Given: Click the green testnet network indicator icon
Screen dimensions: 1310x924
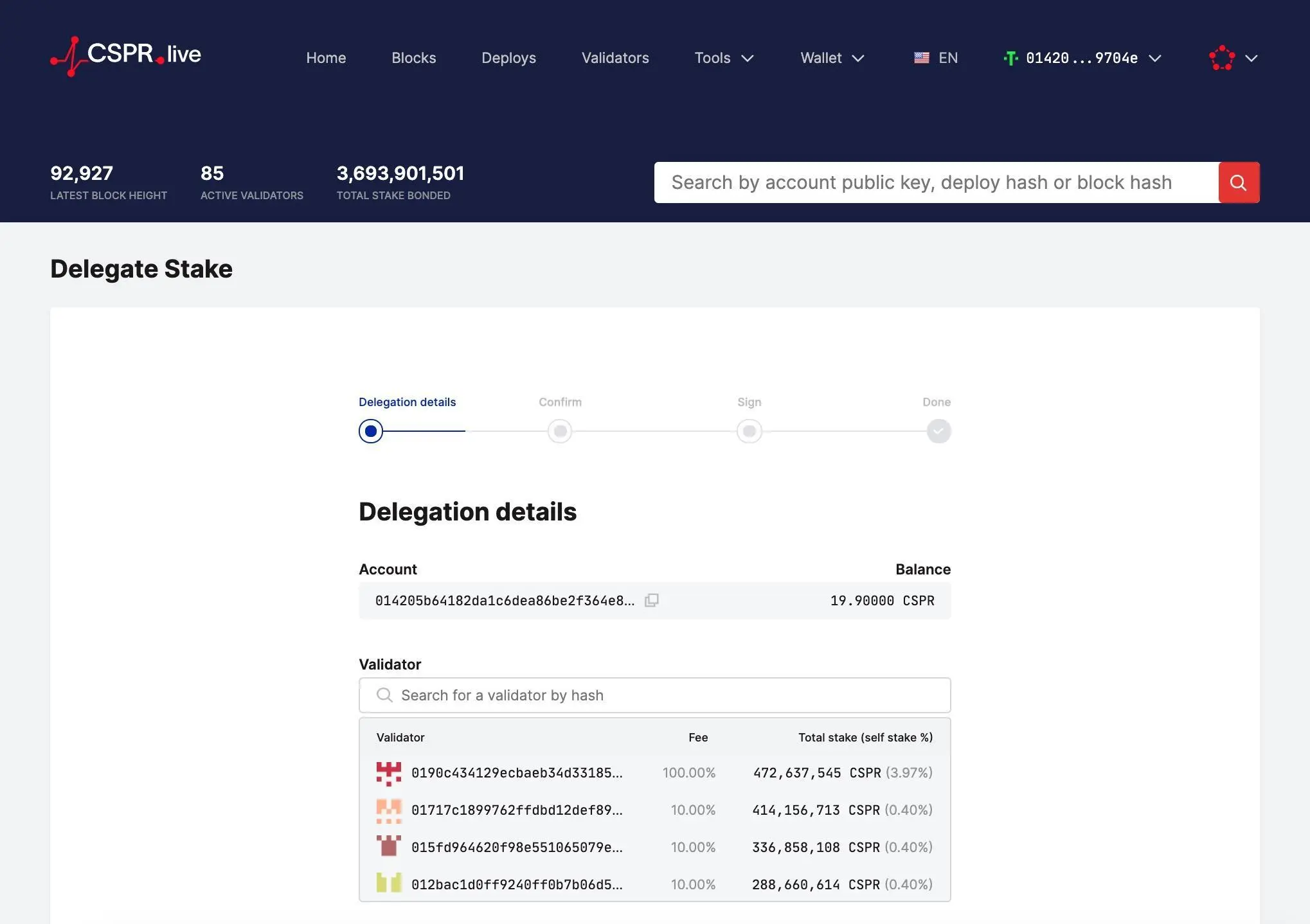Looking at the screenshot, I should (1010, 58).
